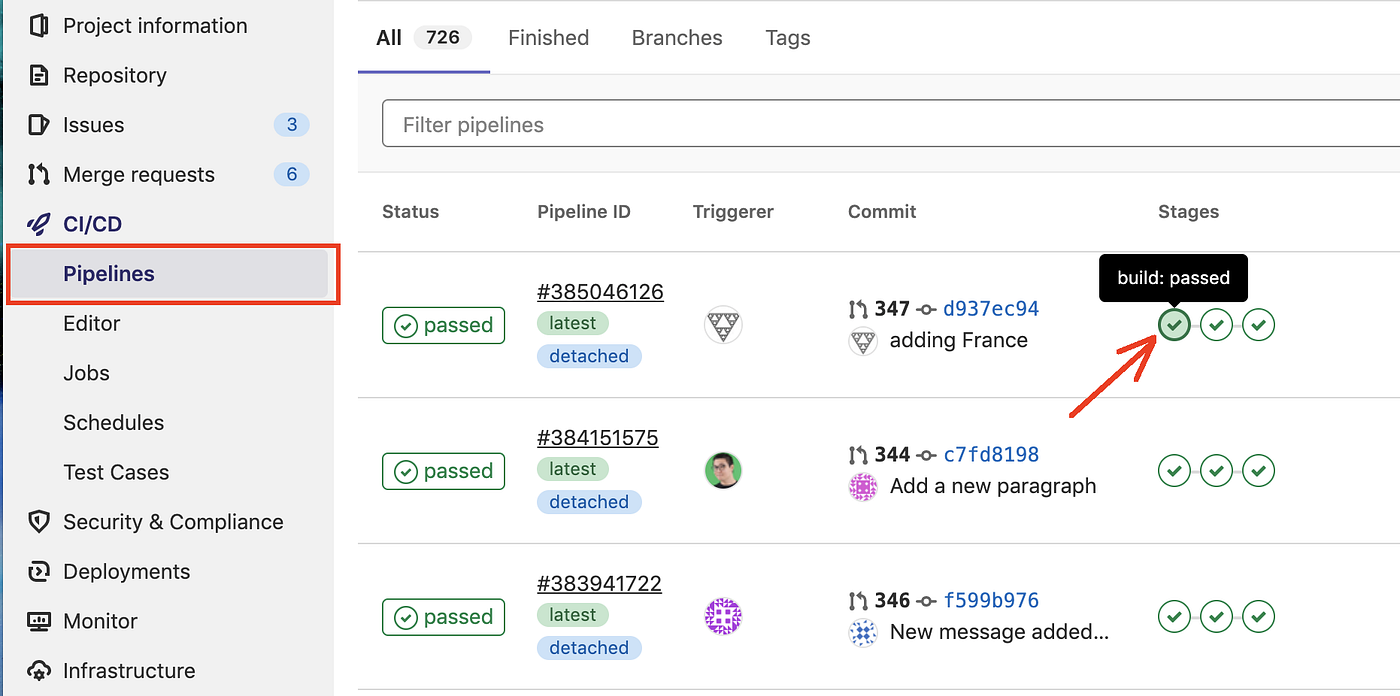Open the Tags tab
The width and height of the screenshot is (1400, 696).
788,38
